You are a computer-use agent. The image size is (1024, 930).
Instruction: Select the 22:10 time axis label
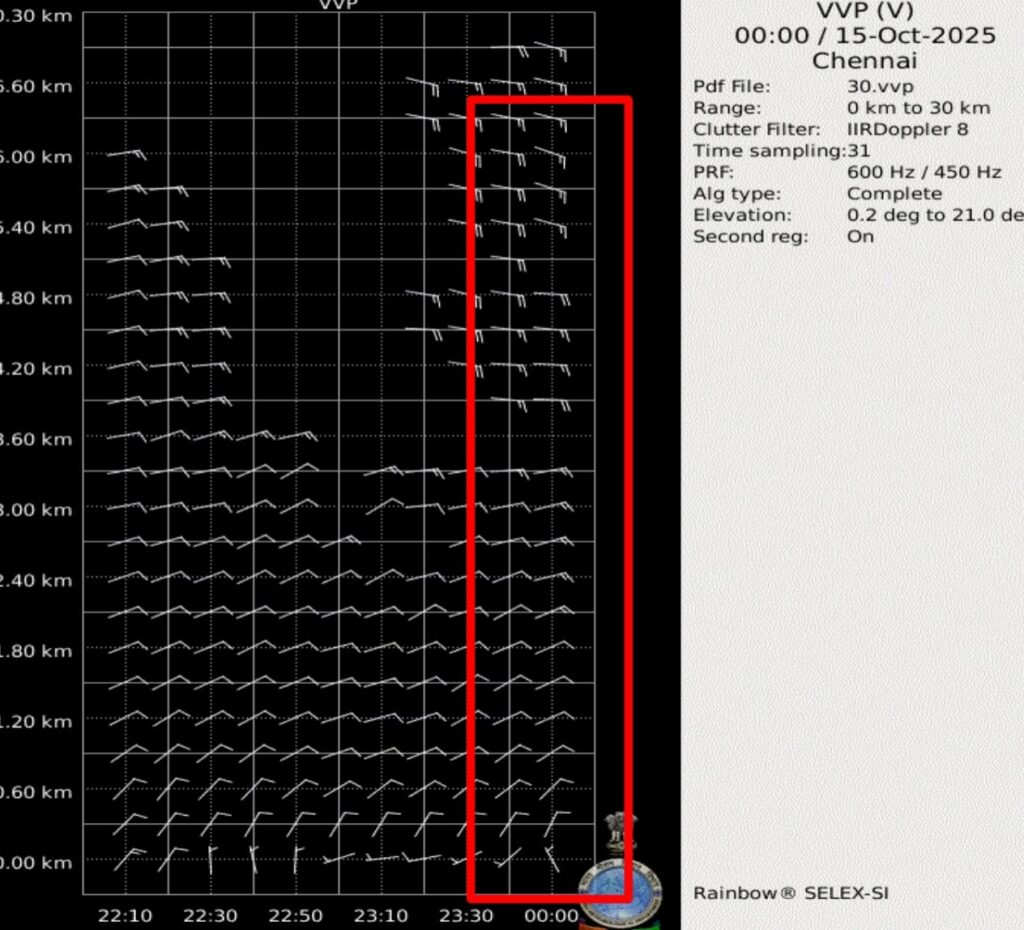tap(126, 916)
